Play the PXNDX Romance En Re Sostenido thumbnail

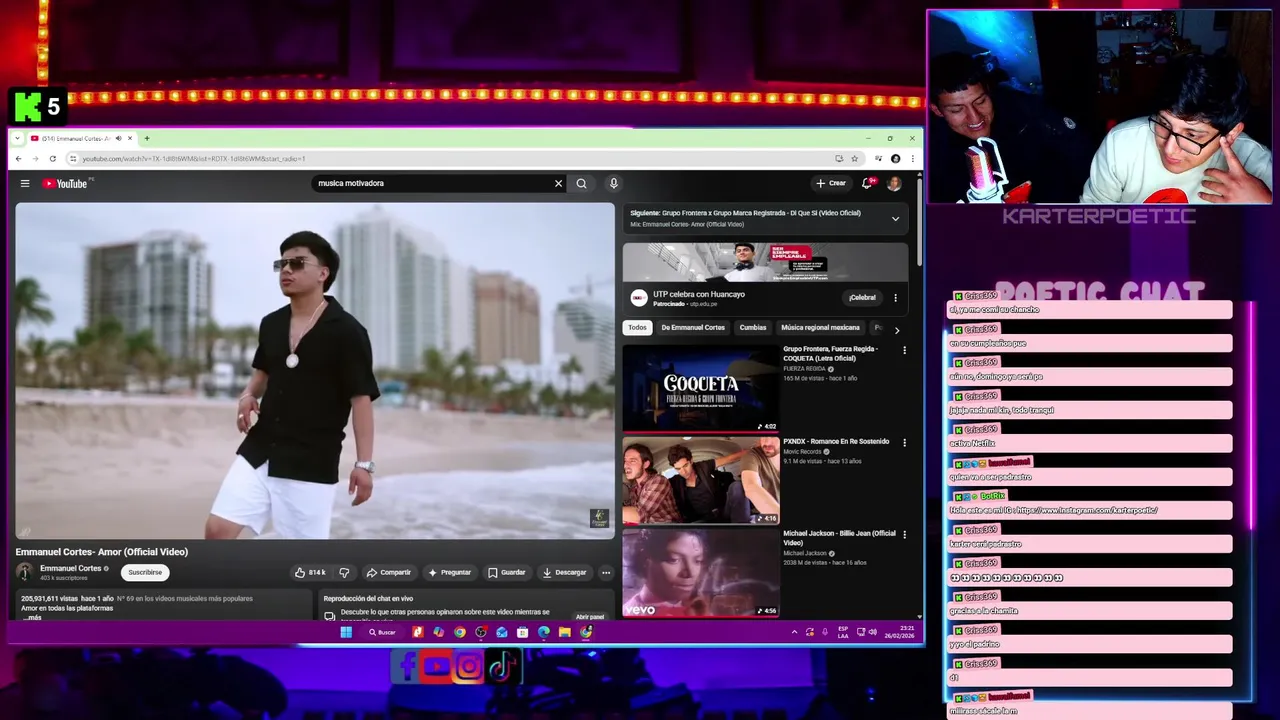coord(701,480)
